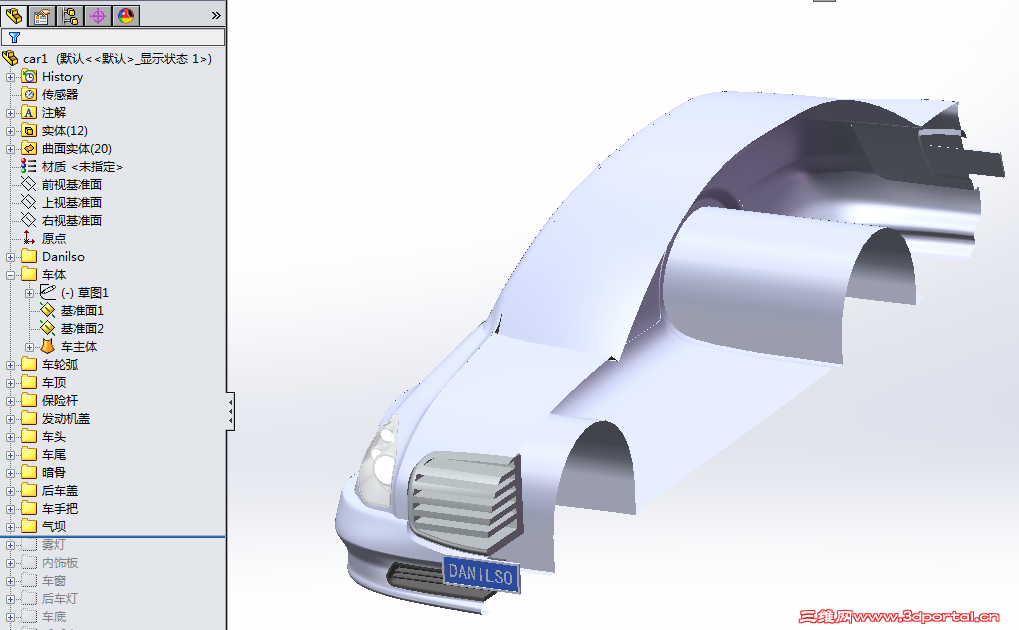The image size is (1019, 630).
Task: Expand the 实体(12) folder
Action: click(x=10, y=131)
